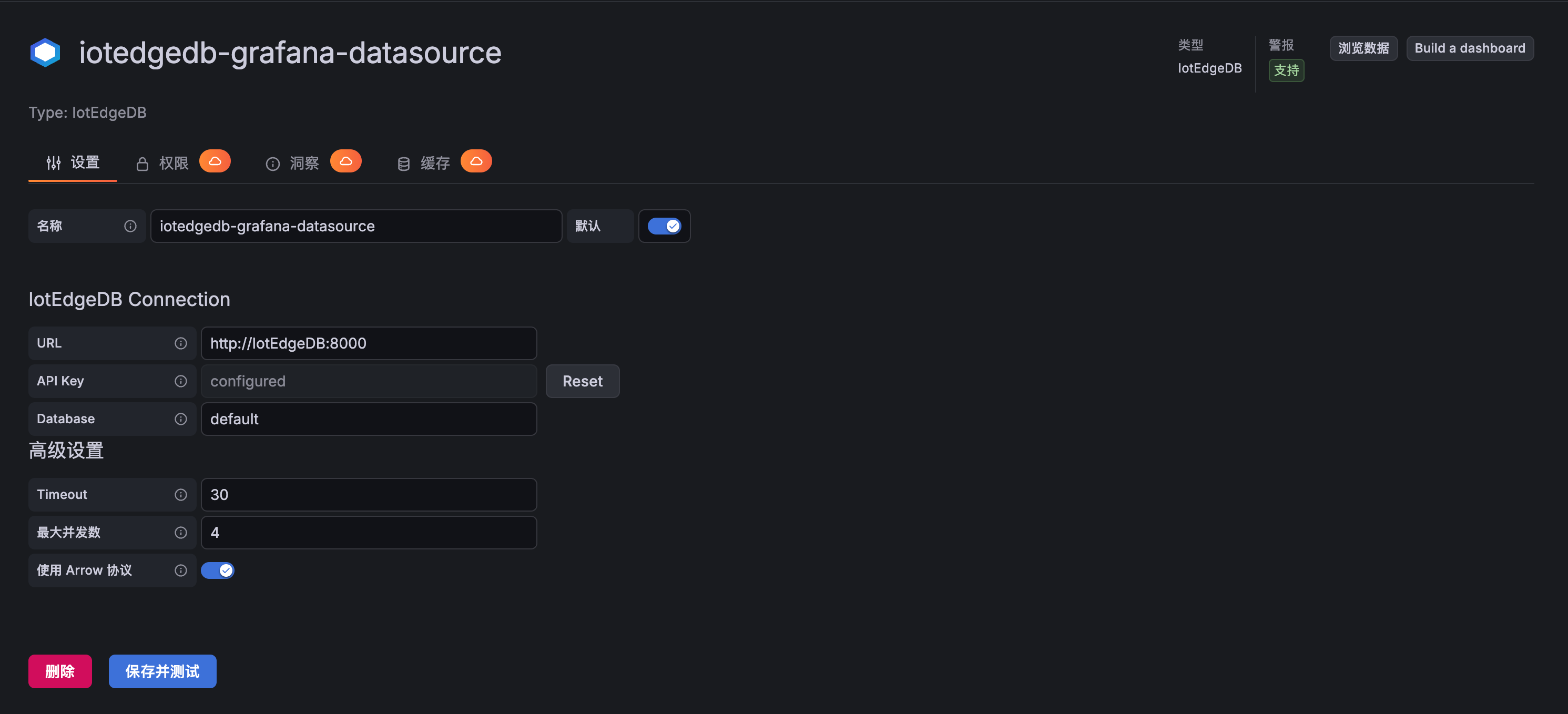Click the IotEdgeDB value under 类型
The width and height of the screenshot is (1568, 714).
[x=1209, y=68]
